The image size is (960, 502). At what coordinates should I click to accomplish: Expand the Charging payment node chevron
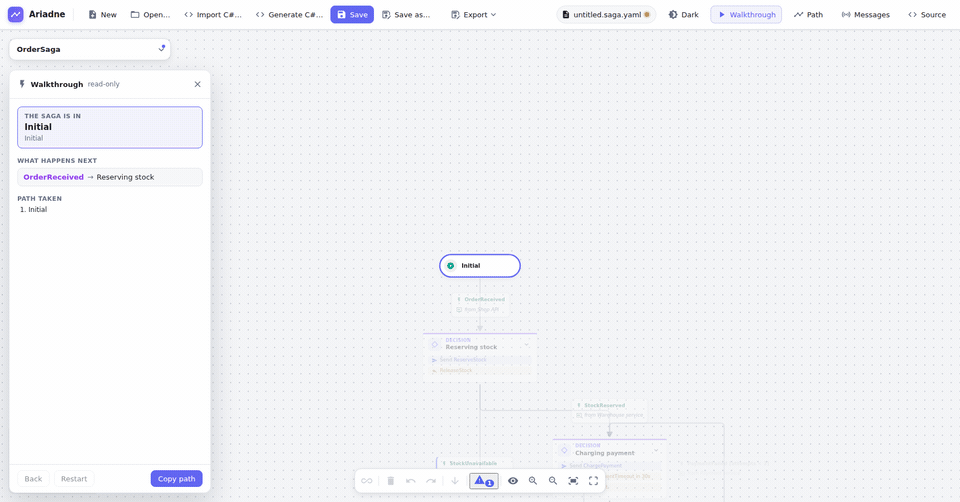tap(656, 451)
